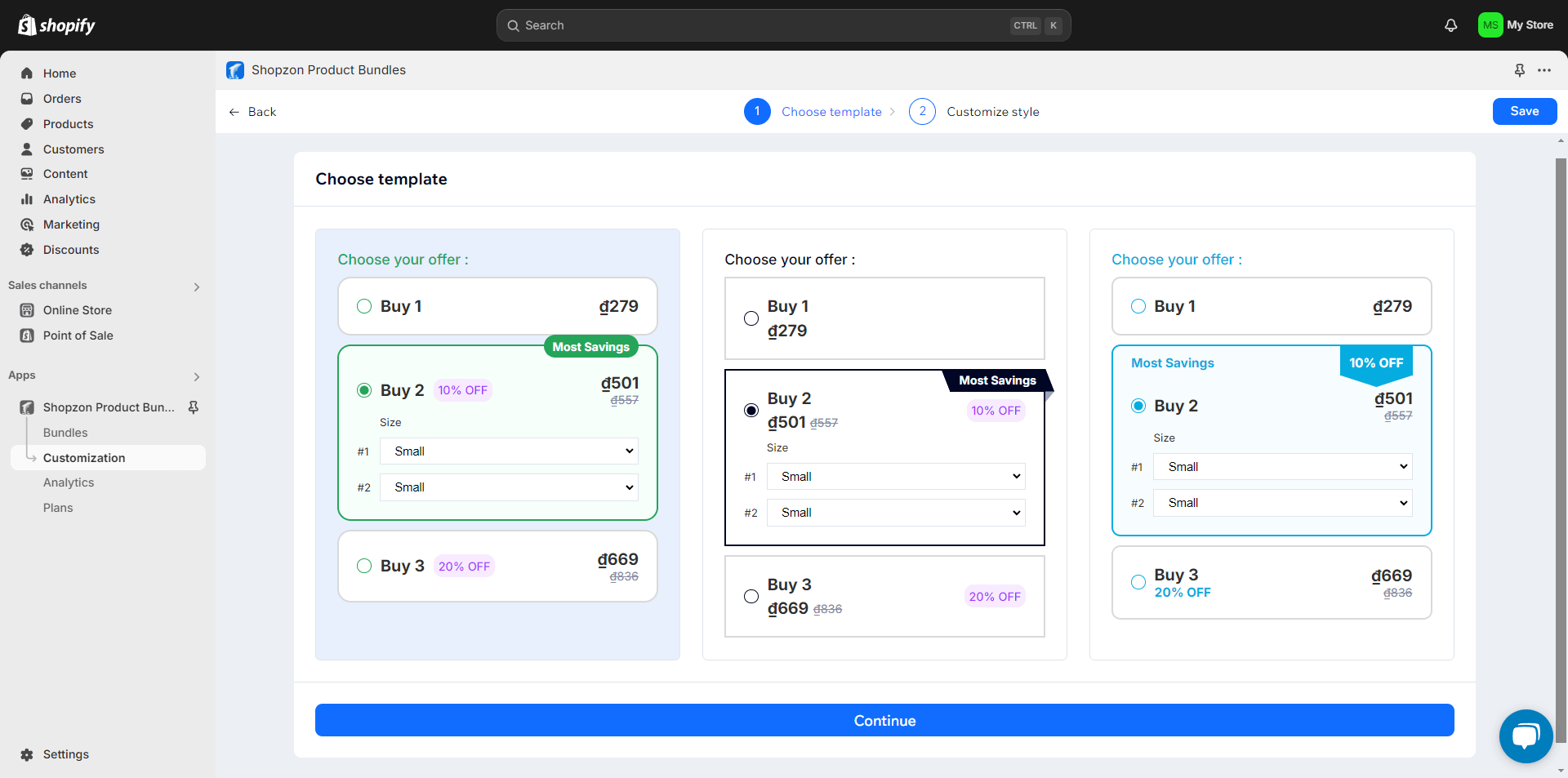Viewport: 1568px width, 778px height.
Task: Open Size #1 dropdown in blue template
Action: tap(1283, 467)
